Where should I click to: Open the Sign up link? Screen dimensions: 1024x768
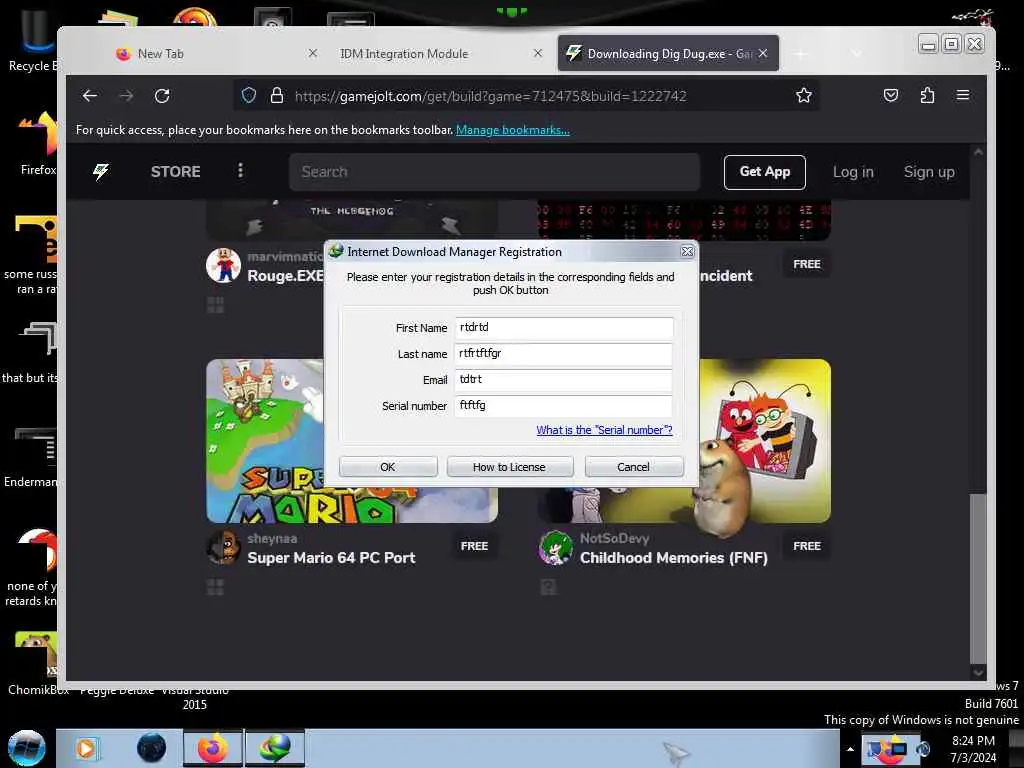929,172
